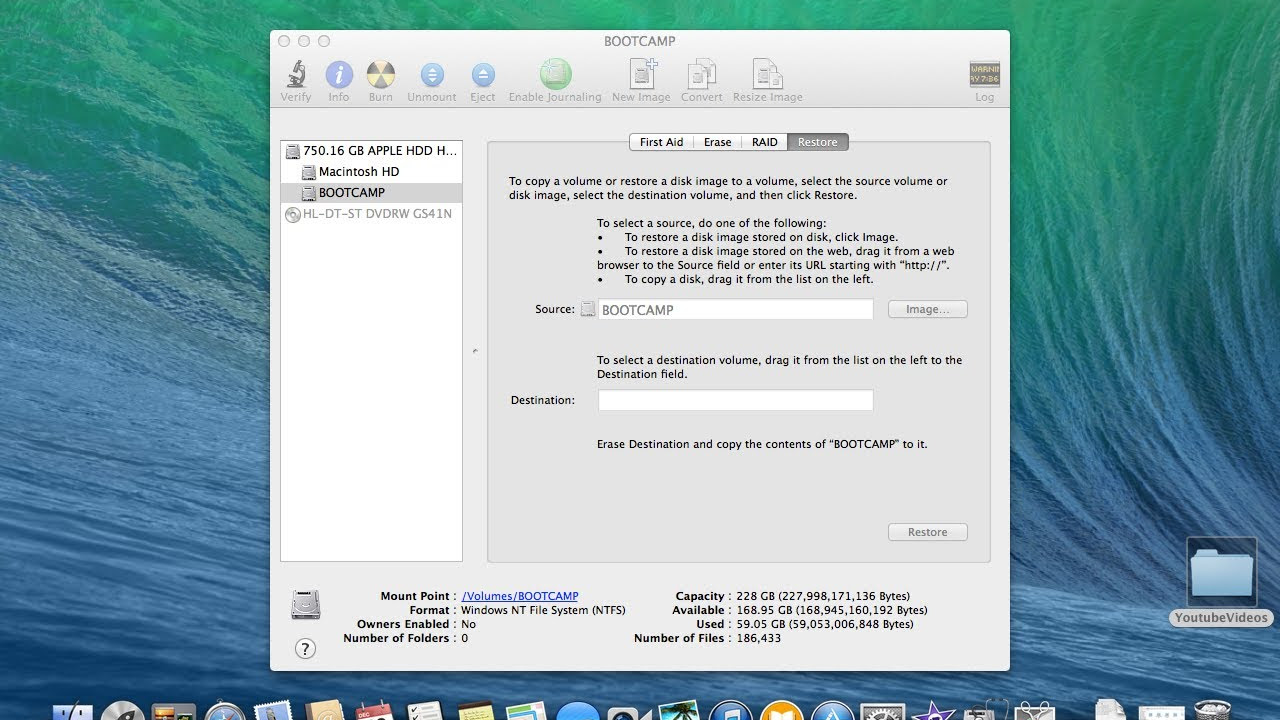Click the Source field containing BOOTCAMP
Viewport: 1280px width, 720px height.
735,310
